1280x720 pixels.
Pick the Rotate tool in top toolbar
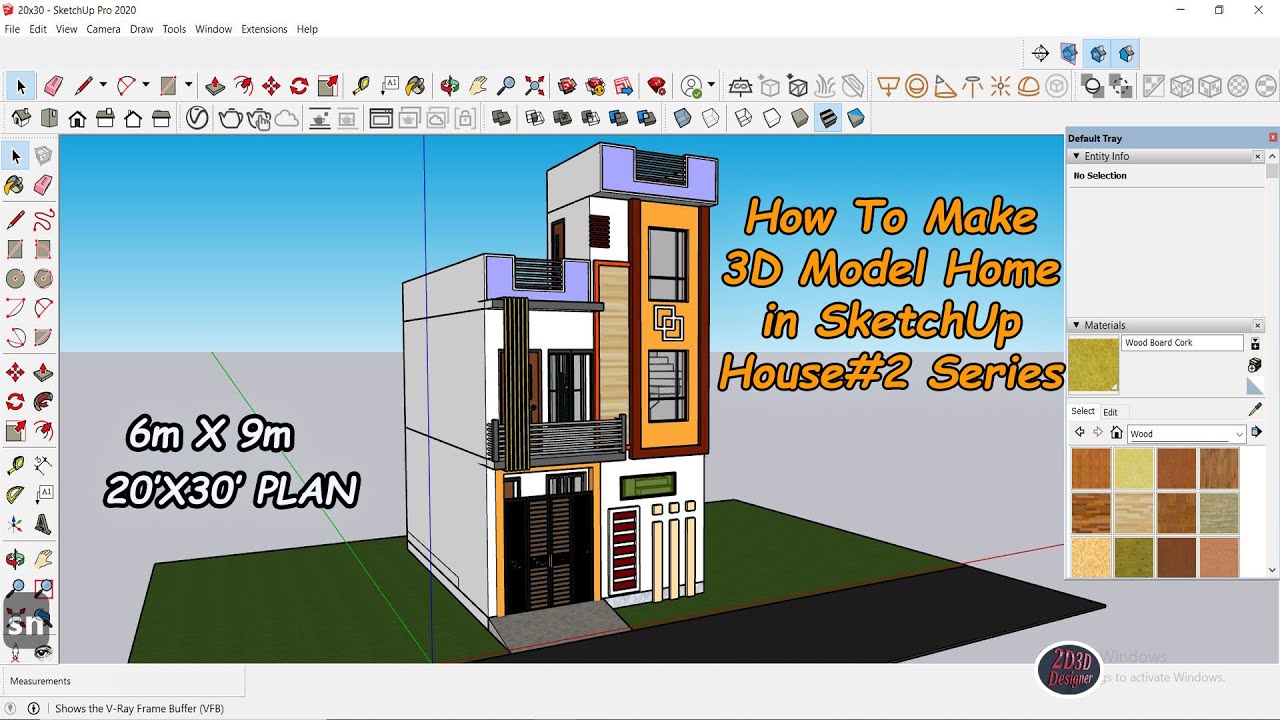pos(299,86)
